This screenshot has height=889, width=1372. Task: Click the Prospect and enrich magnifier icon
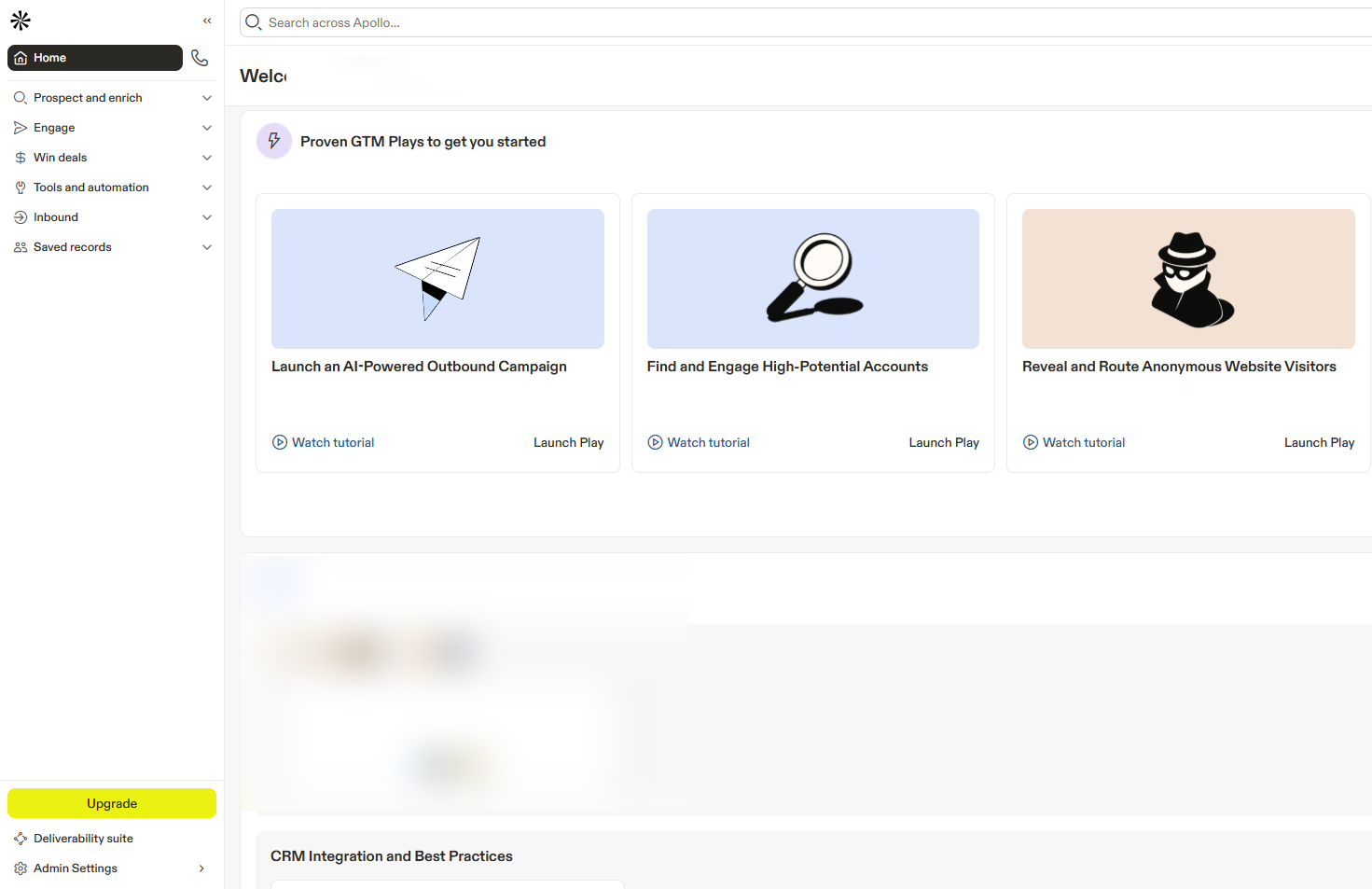[21, 98]
